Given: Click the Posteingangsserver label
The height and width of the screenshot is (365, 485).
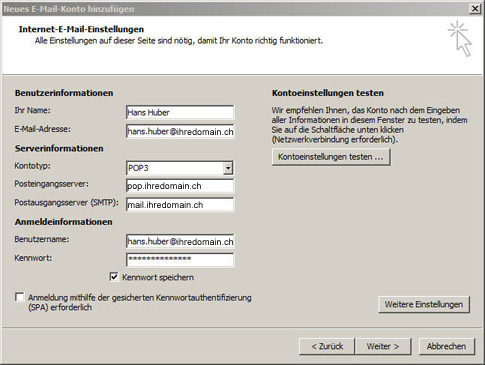Looking at the screenshot, I should tap(51, 184).
